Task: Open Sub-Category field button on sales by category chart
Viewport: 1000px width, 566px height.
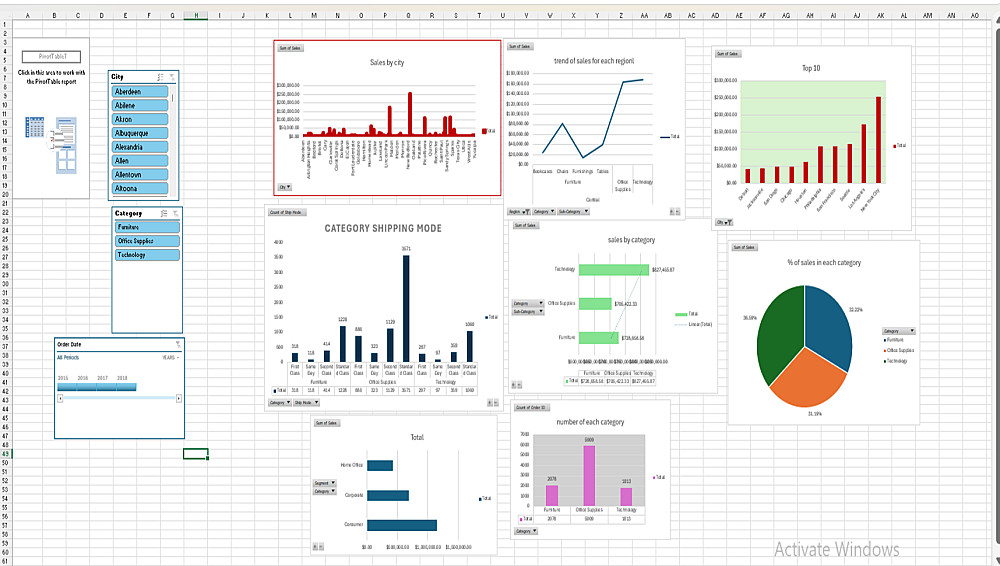Action: tap(529, 311)
